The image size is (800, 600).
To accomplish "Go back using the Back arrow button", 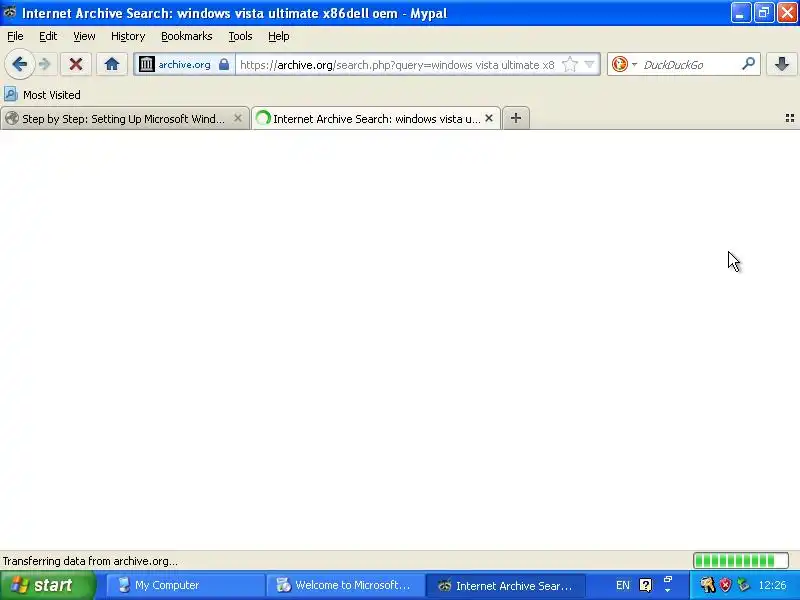I will pos(19,64).
